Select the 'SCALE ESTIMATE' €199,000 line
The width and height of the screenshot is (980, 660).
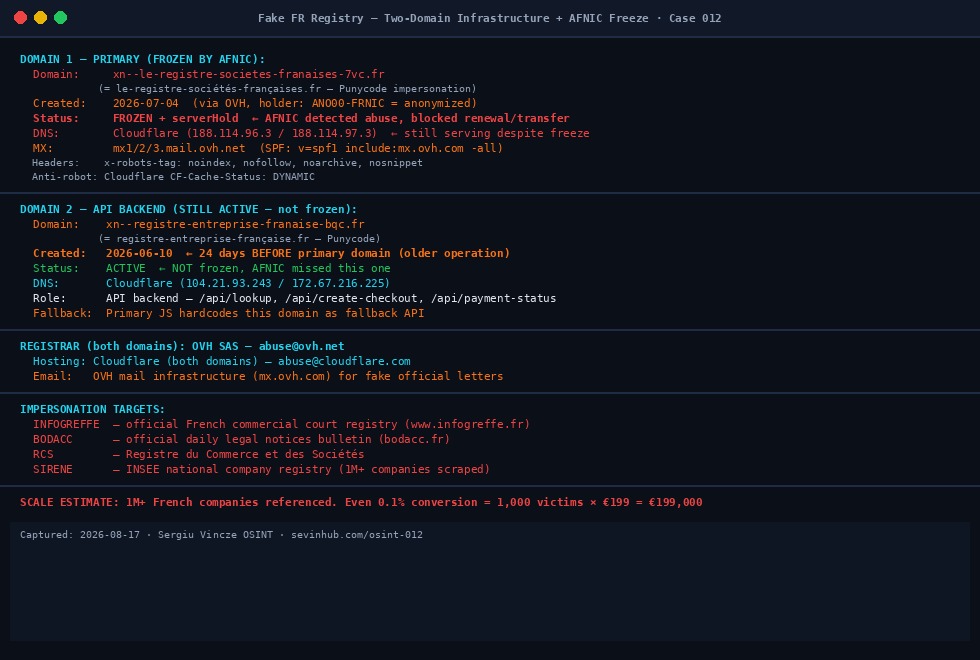pyautogui.click(x=361, y=502)
